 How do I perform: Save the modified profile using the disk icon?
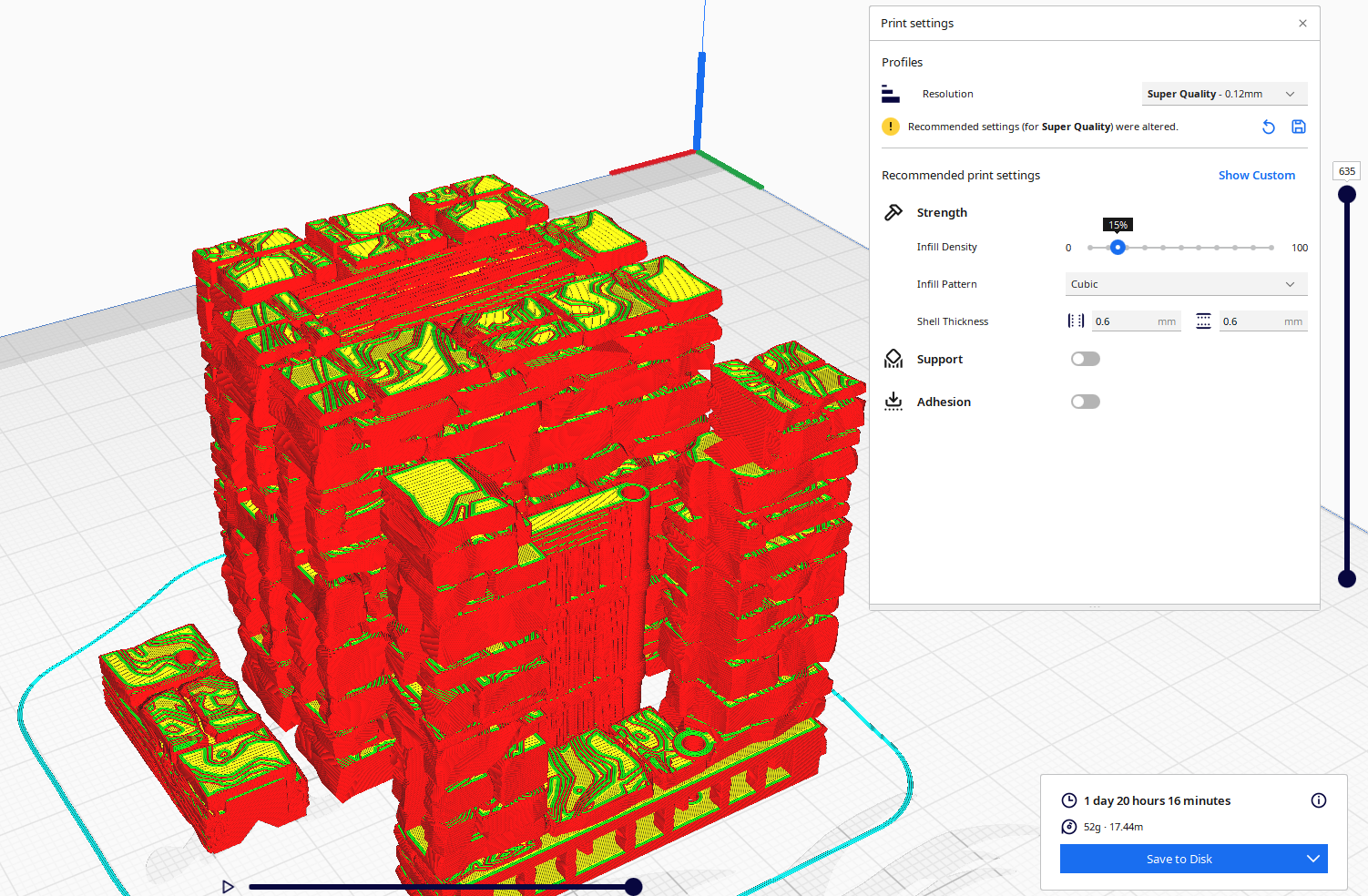point(1298,127)
